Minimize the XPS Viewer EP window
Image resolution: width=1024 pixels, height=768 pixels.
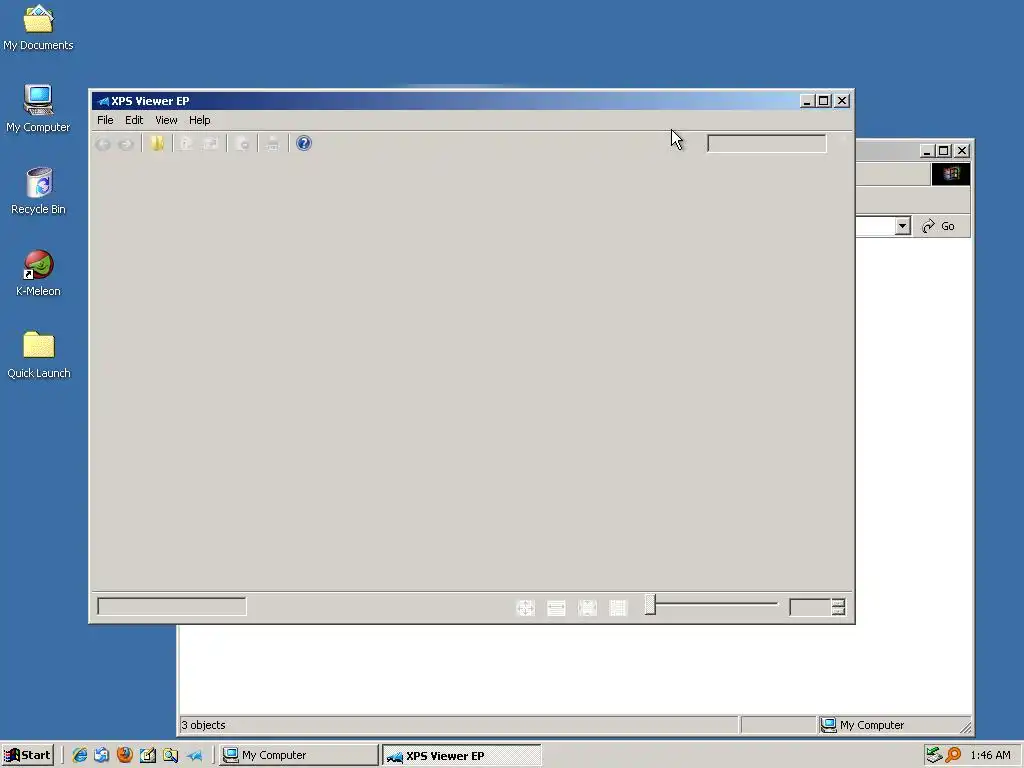tap(807, 101)
